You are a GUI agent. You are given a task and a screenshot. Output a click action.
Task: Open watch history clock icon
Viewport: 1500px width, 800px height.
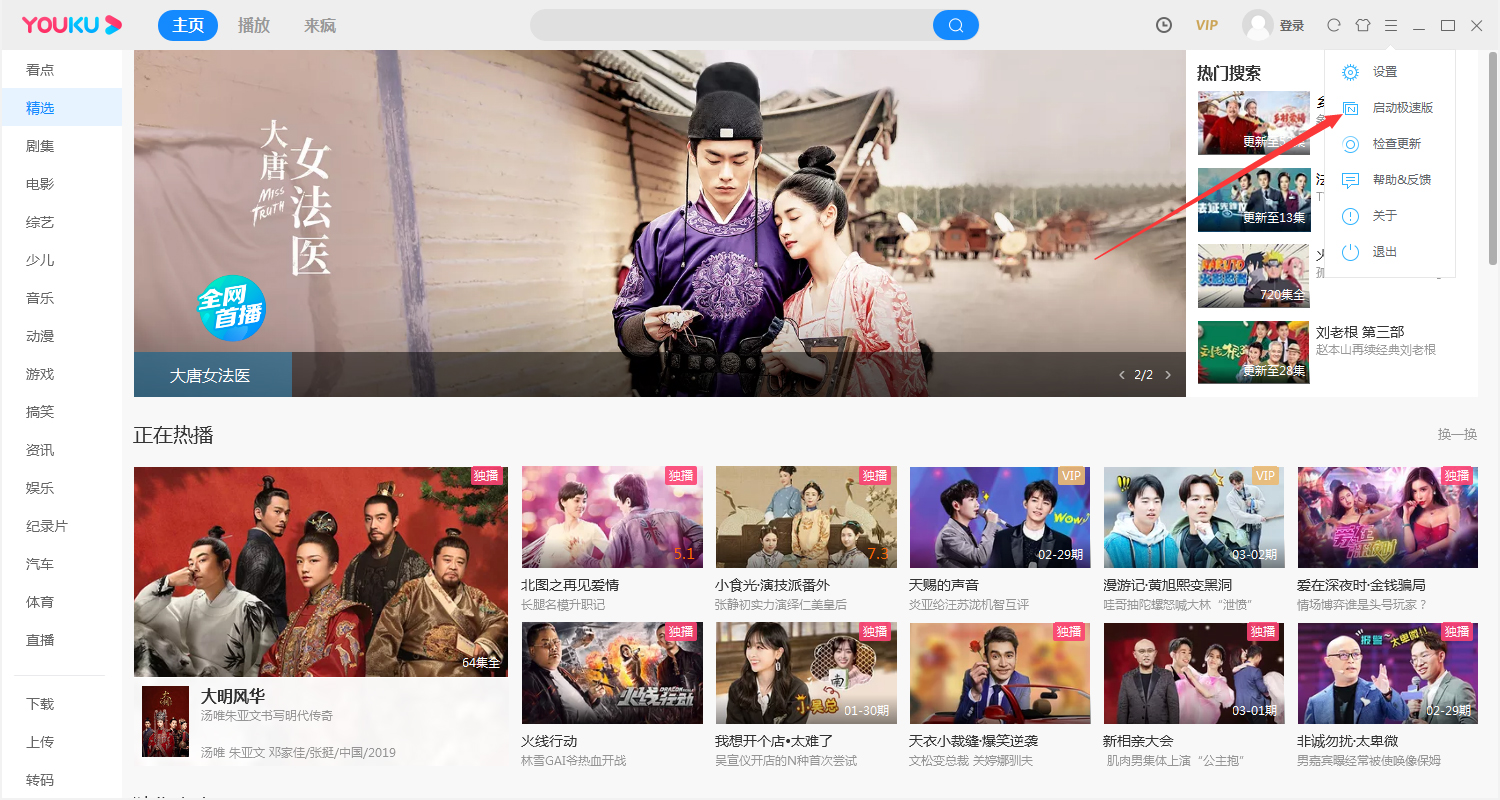pyautogui.click(x=1164, y=25)
